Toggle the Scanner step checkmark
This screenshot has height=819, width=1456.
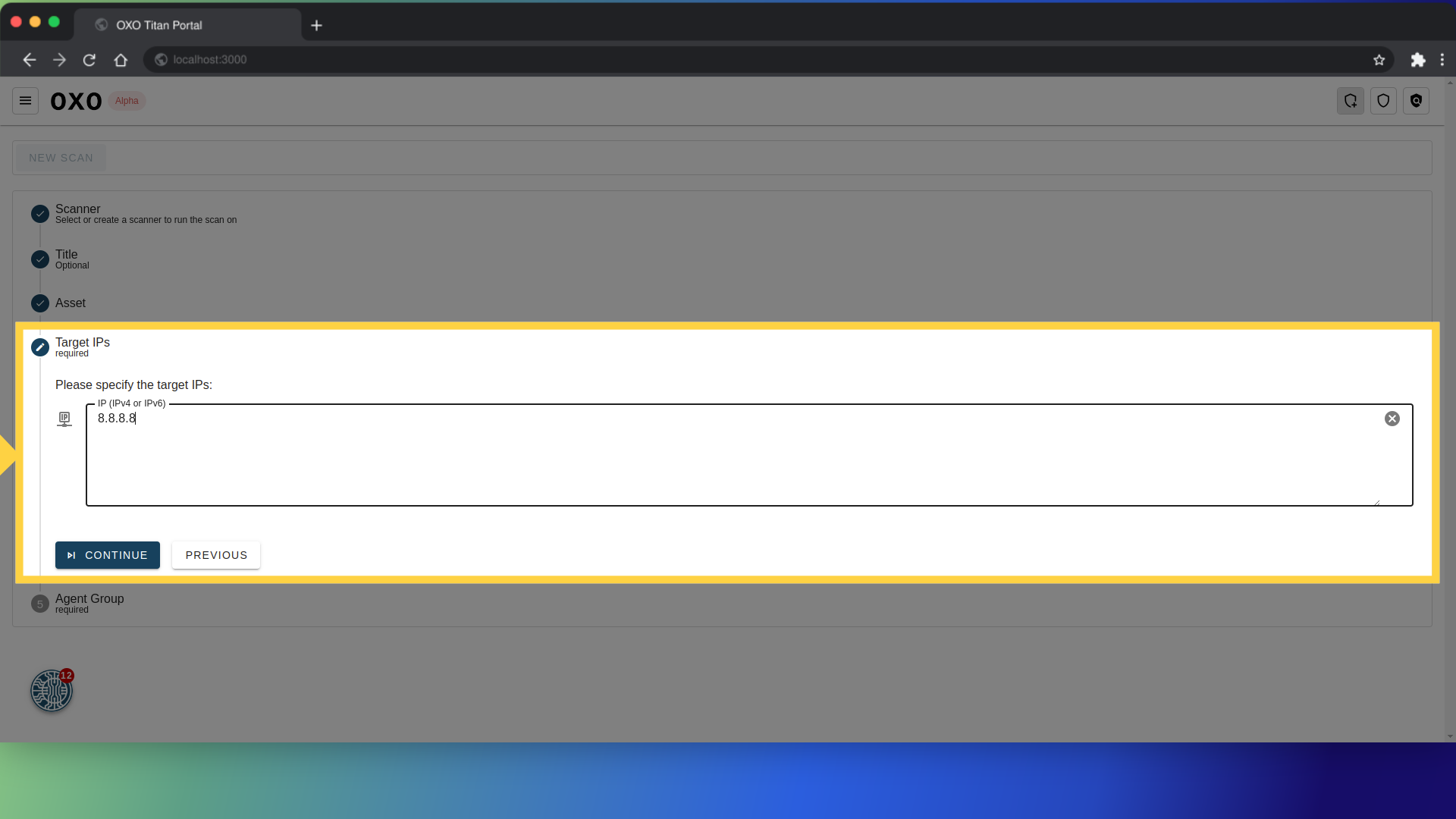(x=40, y=213)
